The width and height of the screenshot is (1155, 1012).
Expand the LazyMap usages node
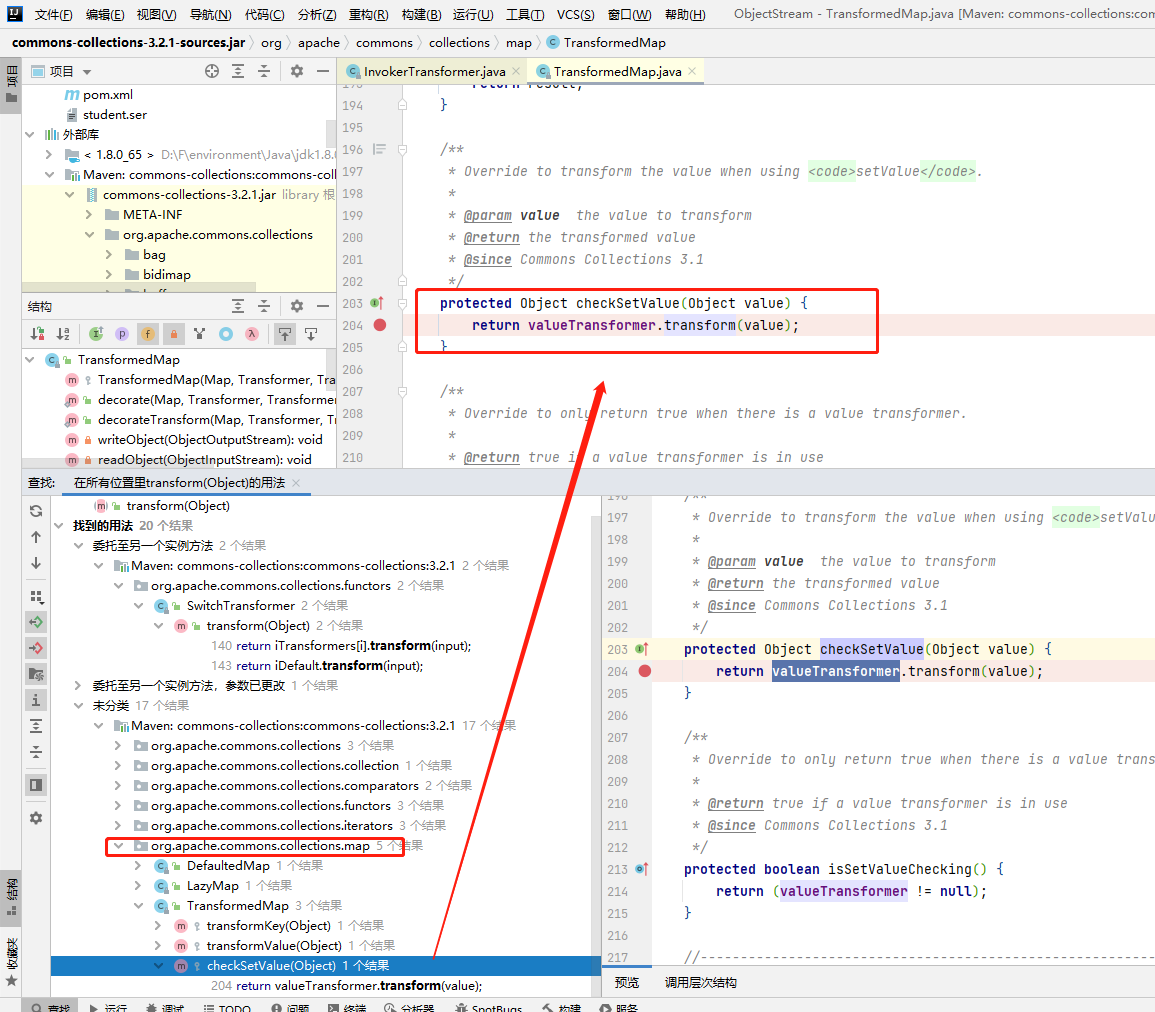click(139, 886)
